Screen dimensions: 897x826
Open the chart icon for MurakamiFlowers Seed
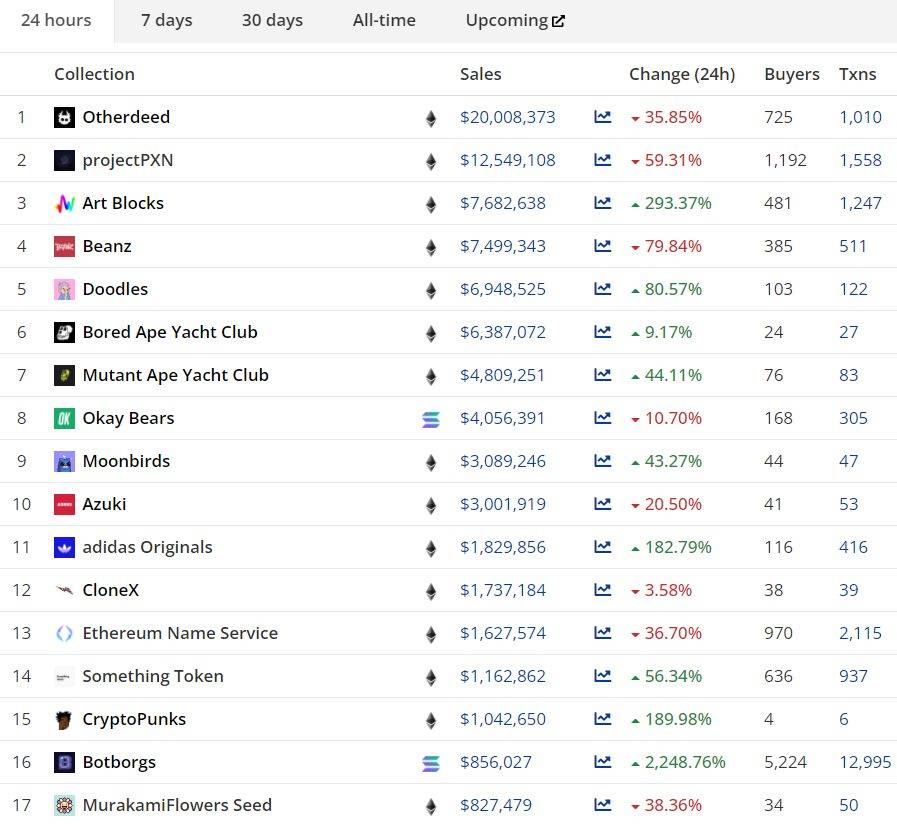pyautogui.click(x=602, y=805)
